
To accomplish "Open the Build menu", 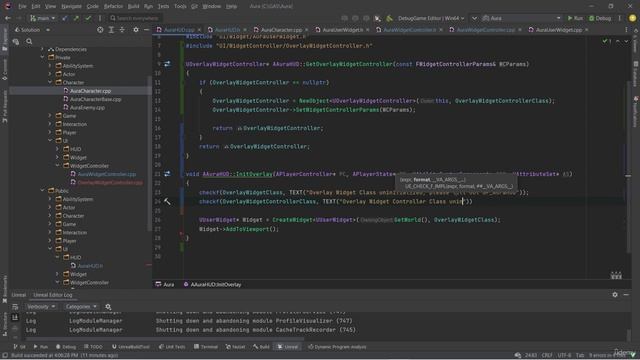I will point(133,7).
